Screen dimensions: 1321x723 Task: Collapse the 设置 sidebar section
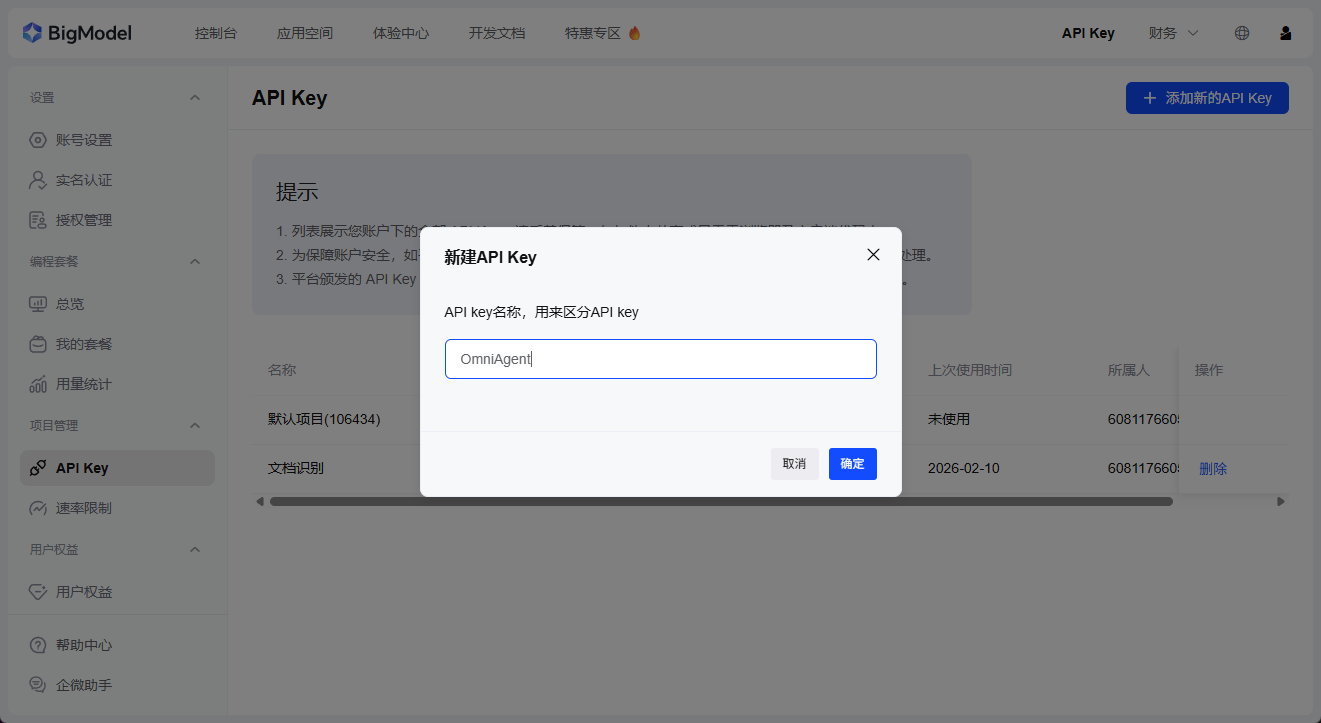click(x=195, y=98)
